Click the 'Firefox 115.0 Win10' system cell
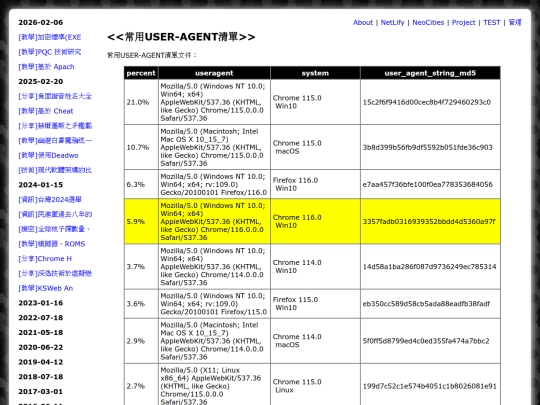The image size is (540, 405). pos(315,304)
